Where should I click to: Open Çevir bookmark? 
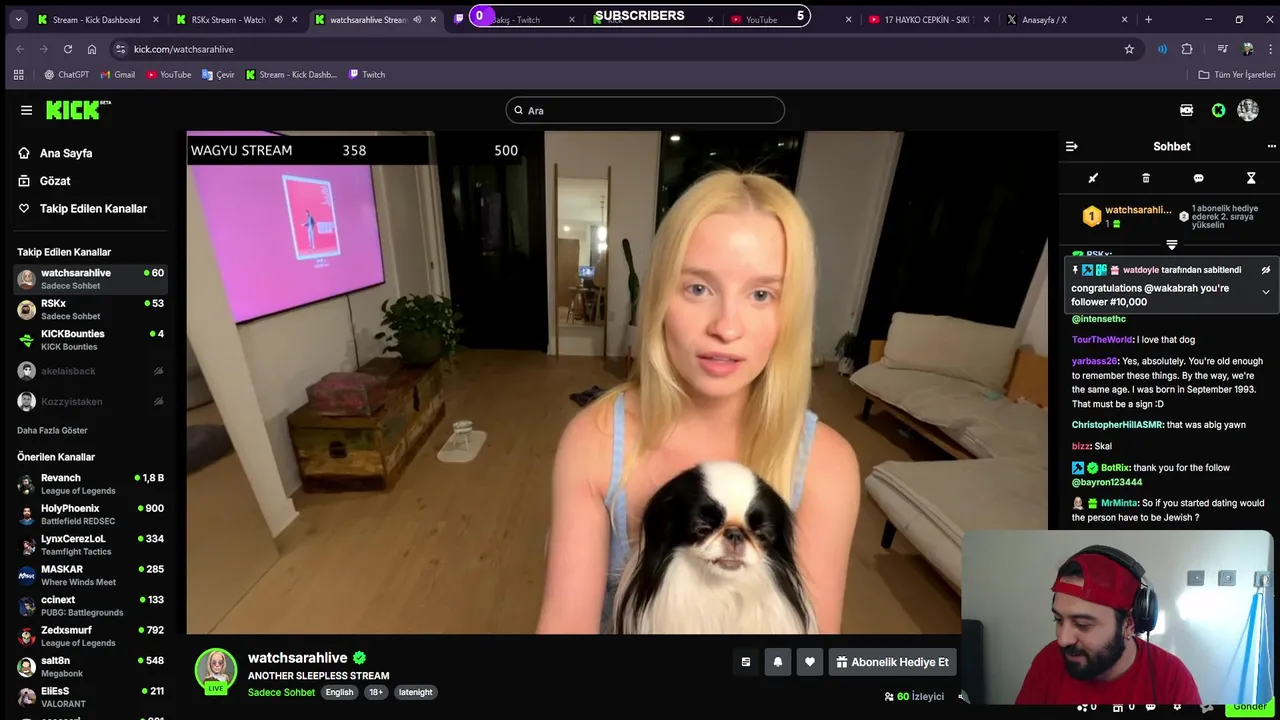218,74
